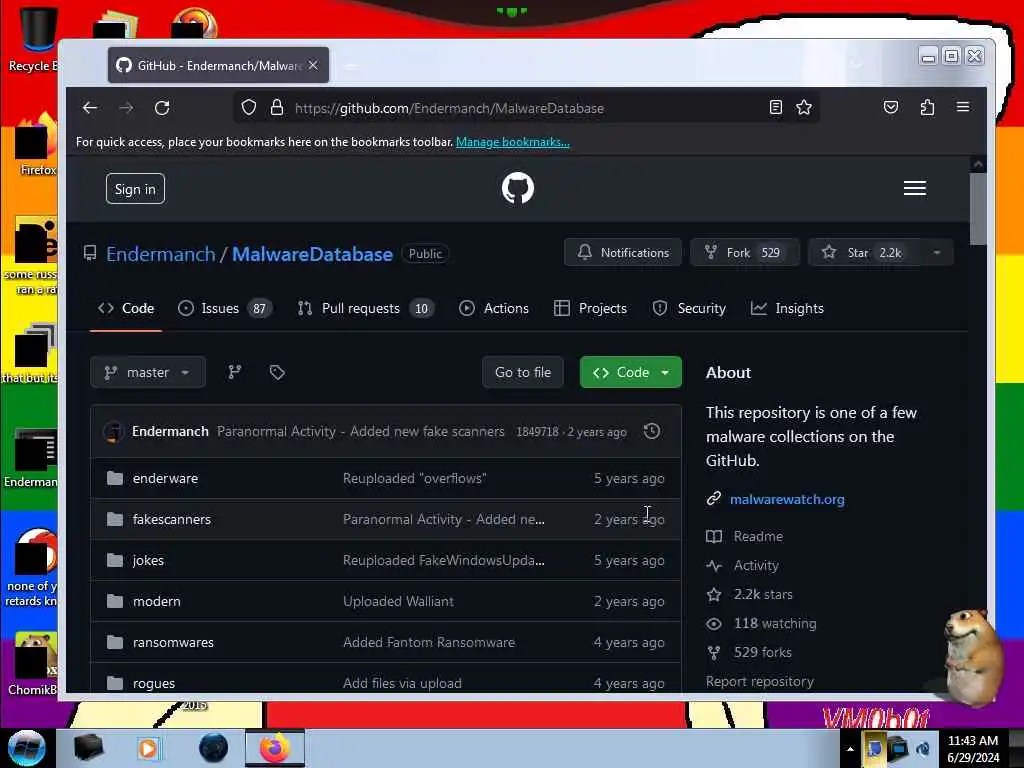Screen dimensions: 1024x768
Task: Click the Notifications button
Action: click(x=623, y=253)
